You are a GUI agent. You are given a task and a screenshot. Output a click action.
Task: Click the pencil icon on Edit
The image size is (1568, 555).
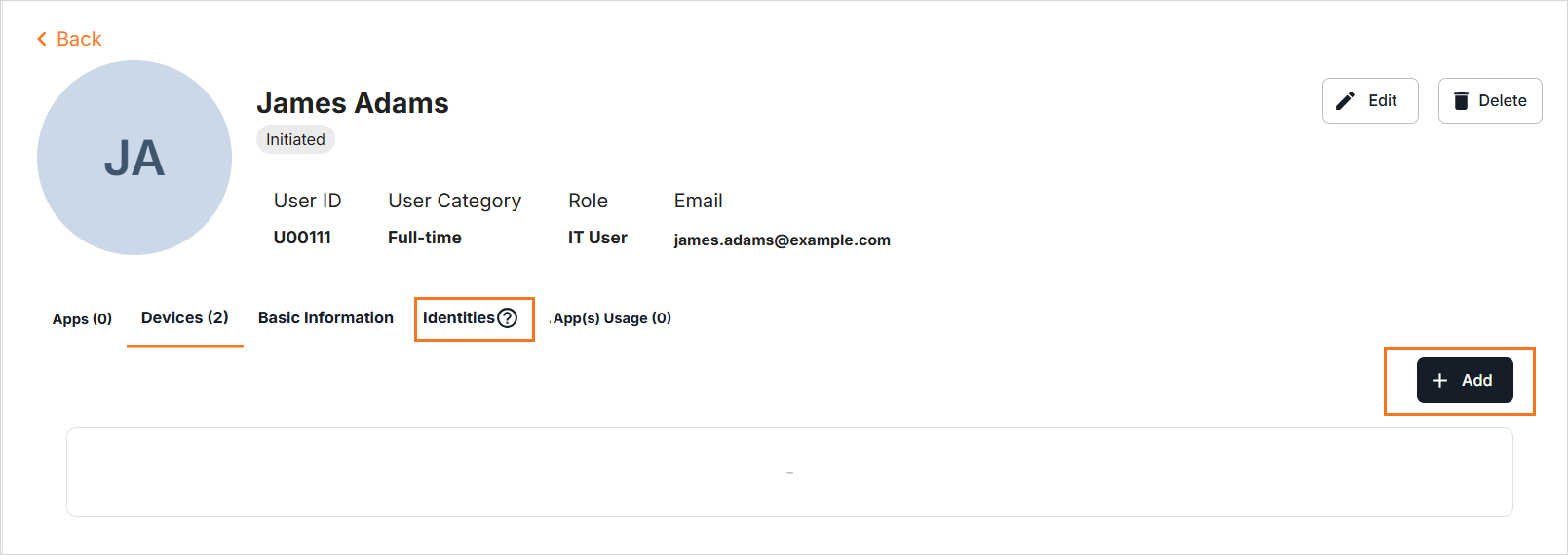click(1346, 101)
